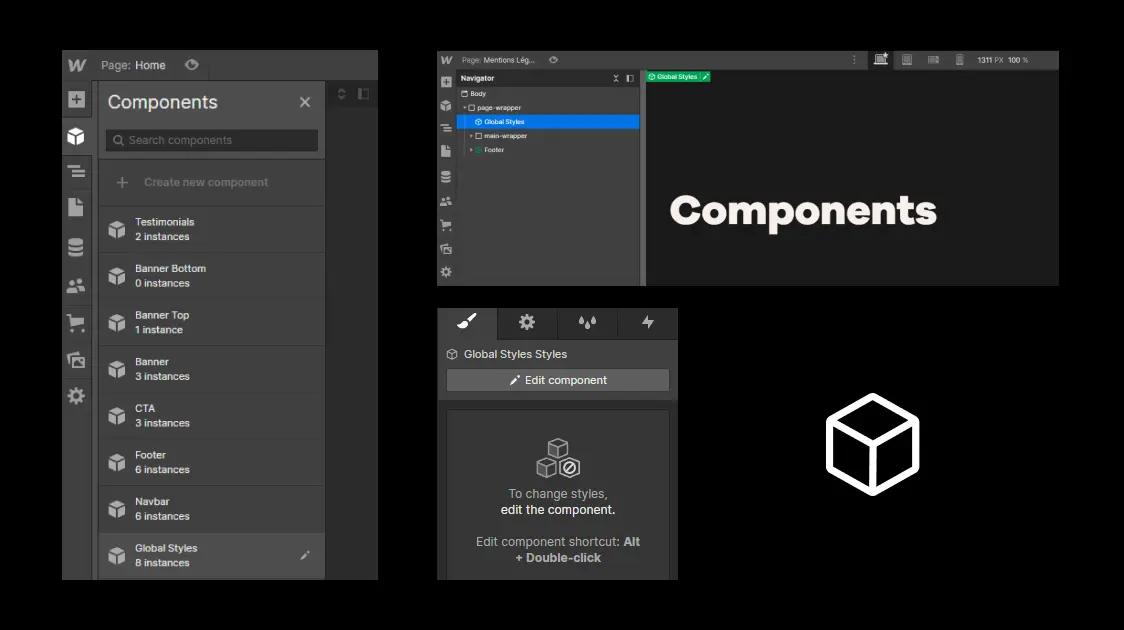This screenshot has width=1124, height=630.
Task: Click Webflow logo in Home window
Action: pos(77,65)
